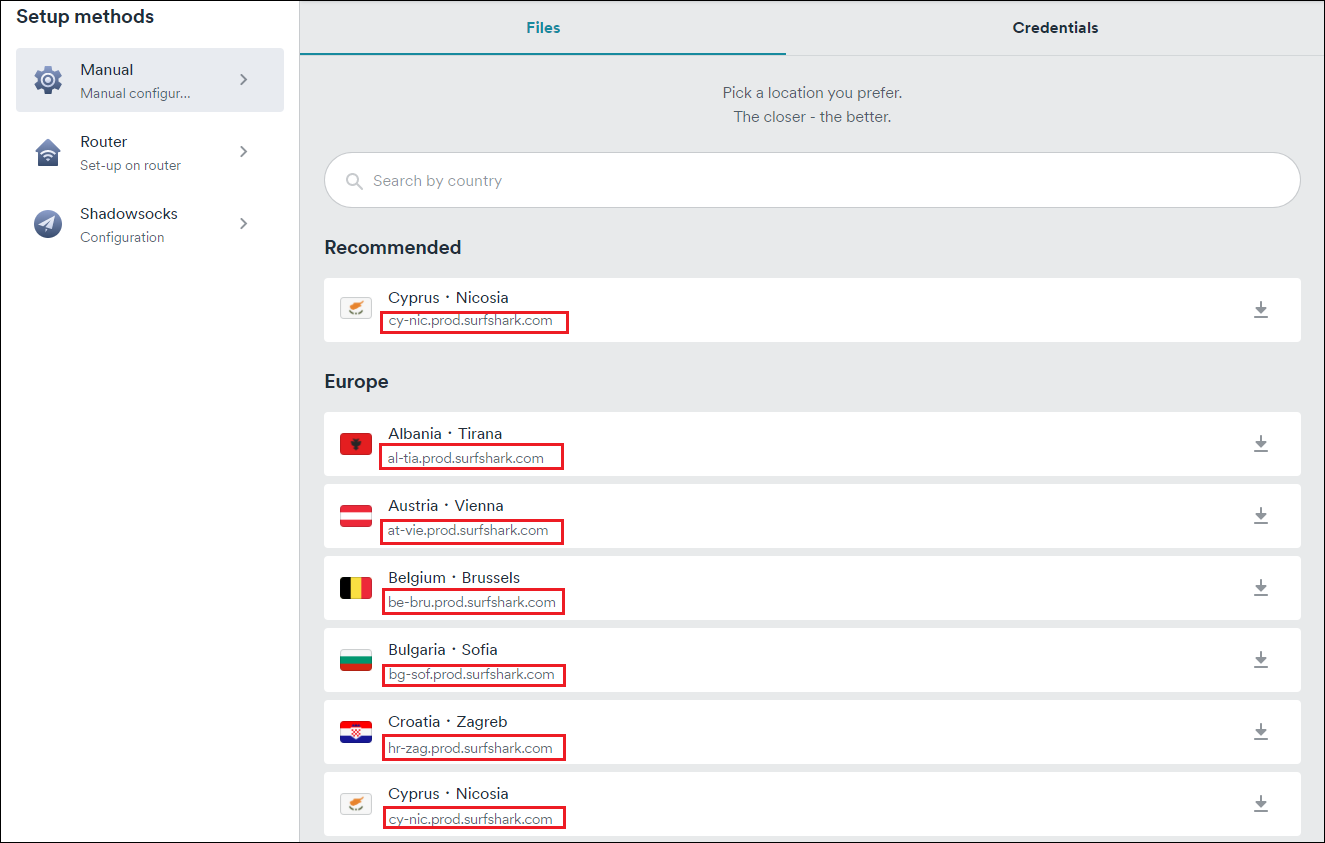Focus the Search by country field
This screenshot has width=1325, height=843.
coord(812,180)
